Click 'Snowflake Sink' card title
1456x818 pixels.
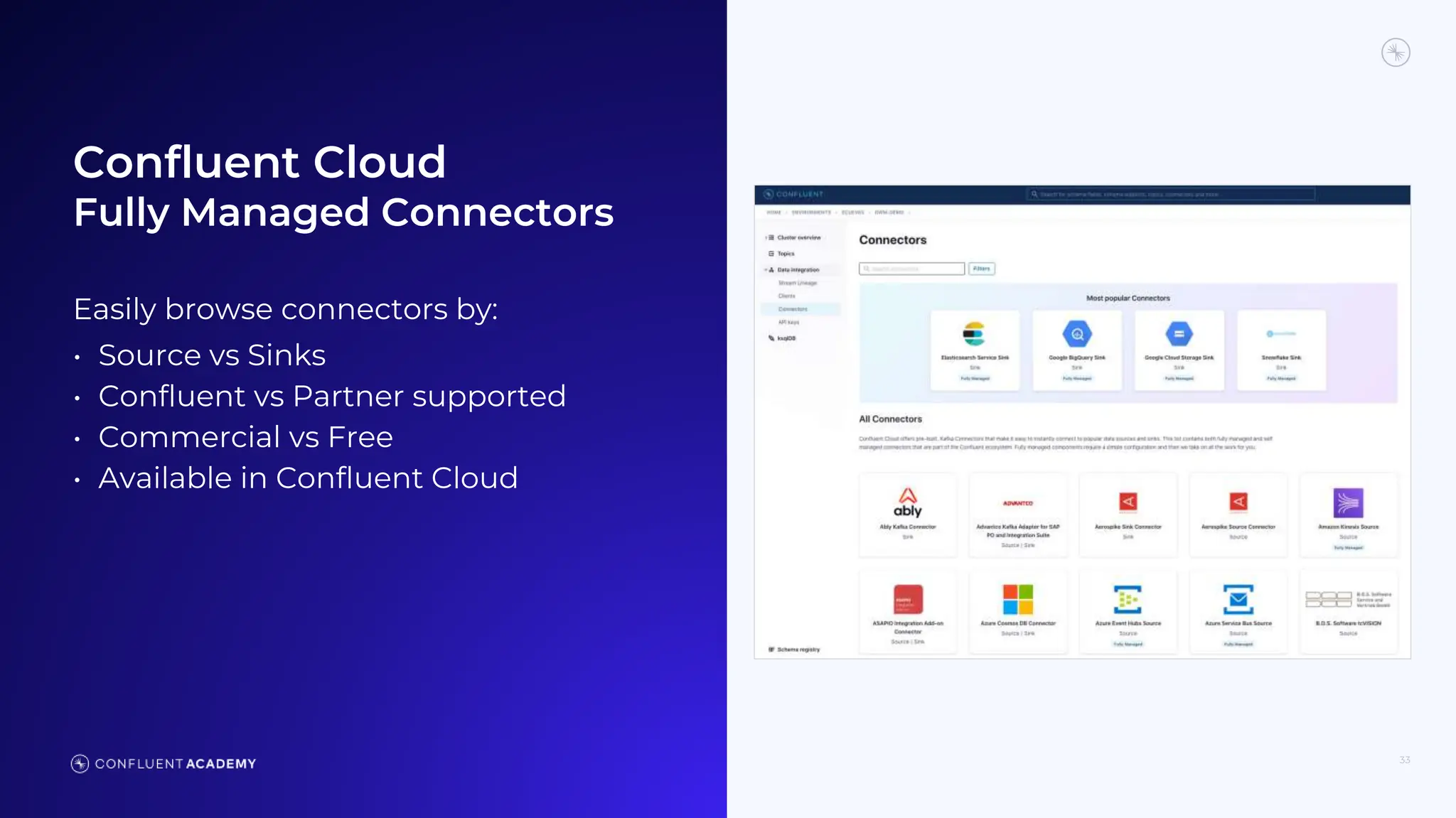pos(1281,357)
